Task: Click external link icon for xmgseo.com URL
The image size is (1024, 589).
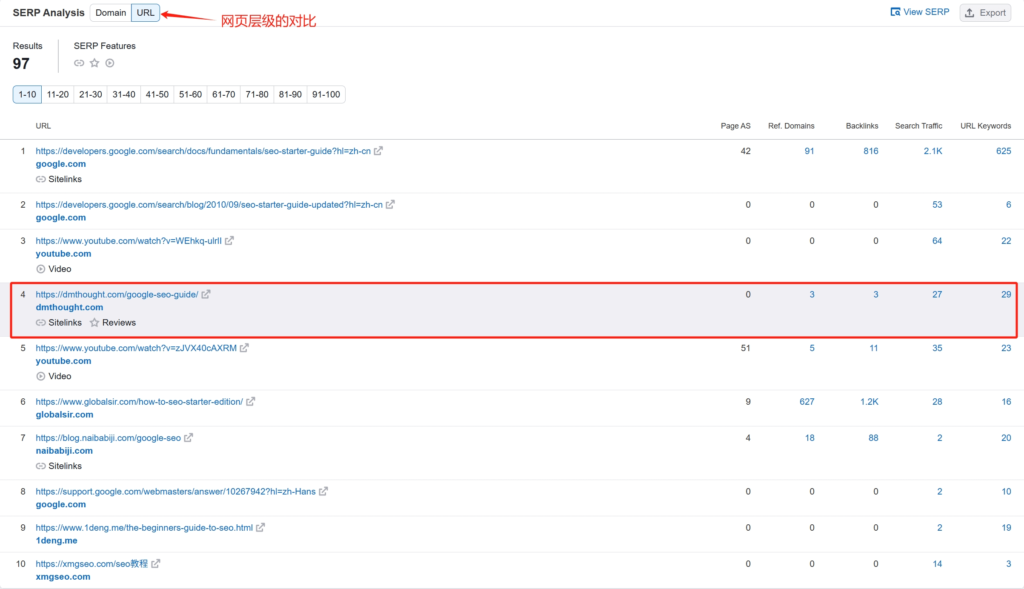Action: (156, 564)
